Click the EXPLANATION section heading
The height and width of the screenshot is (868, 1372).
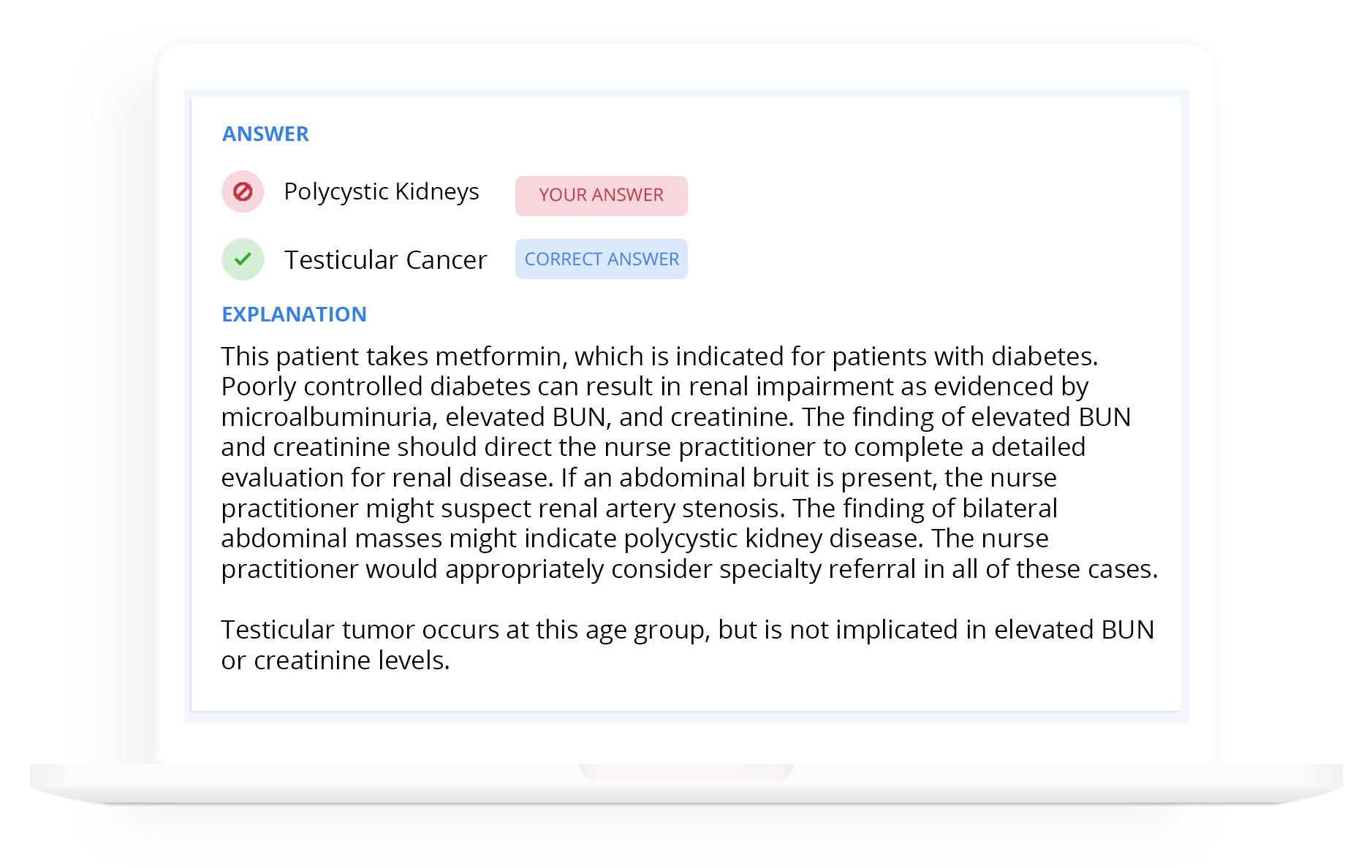point(294,314)
